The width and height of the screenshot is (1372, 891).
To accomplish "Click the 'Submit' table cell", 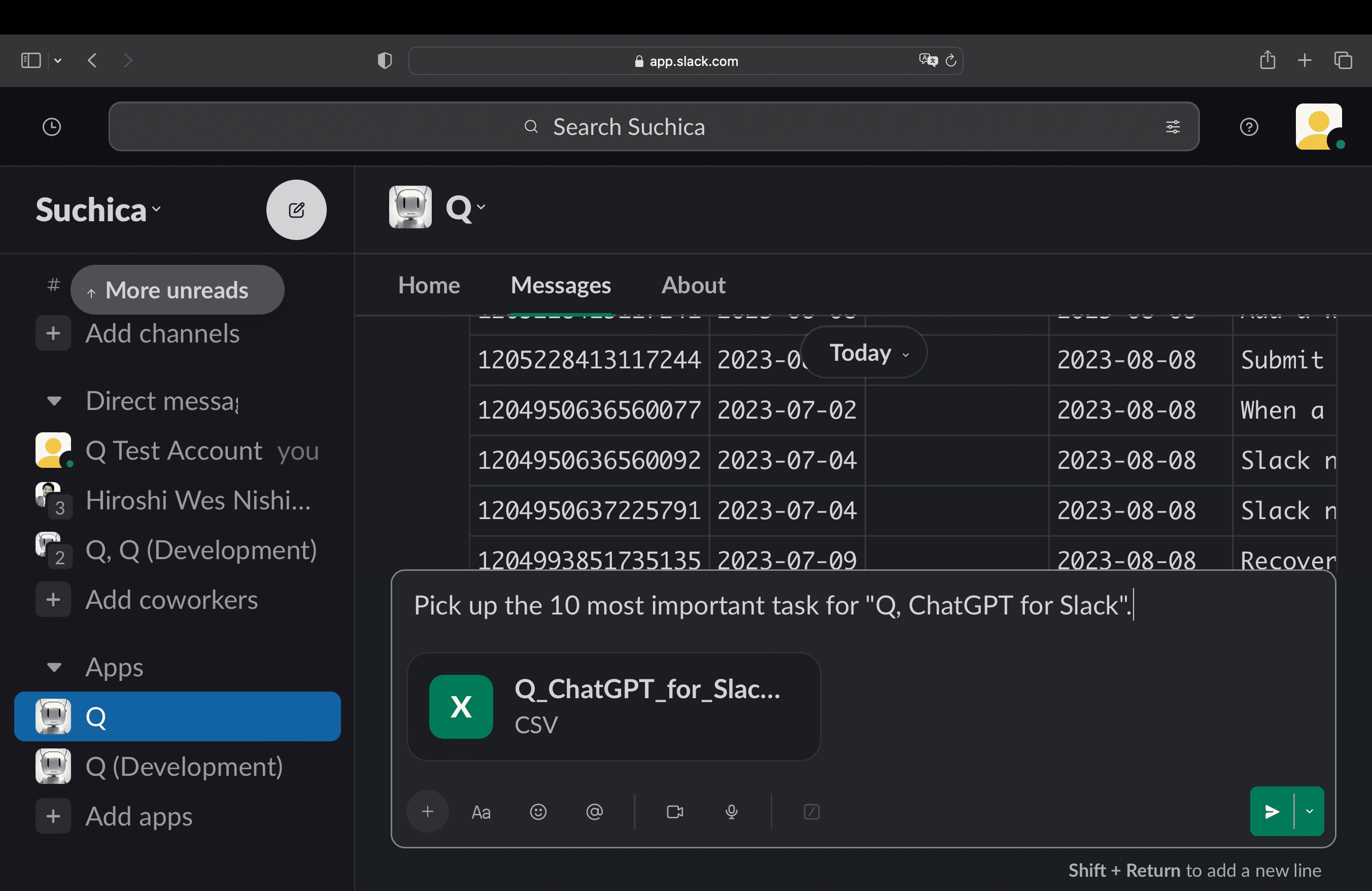I will pyautogui.click(x=1284, y=360).
